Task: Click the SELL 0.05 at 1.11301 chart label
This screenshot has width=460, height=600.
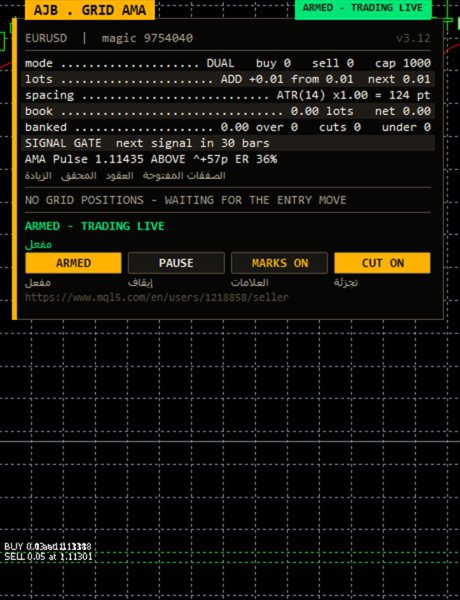Action: click(x=48, y=556)
